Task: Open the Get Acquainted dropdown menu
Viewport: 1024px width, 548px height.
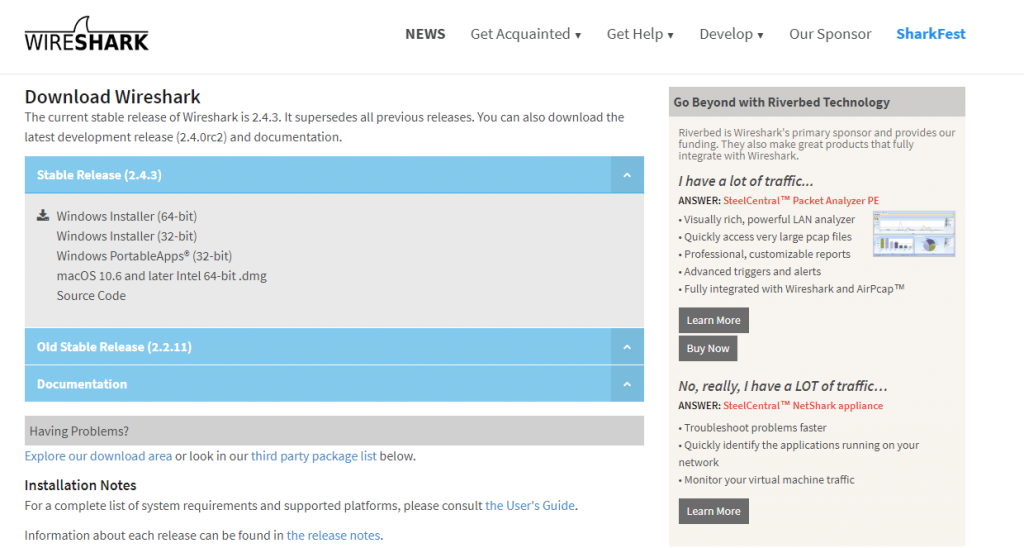Action: pos(526,34)
